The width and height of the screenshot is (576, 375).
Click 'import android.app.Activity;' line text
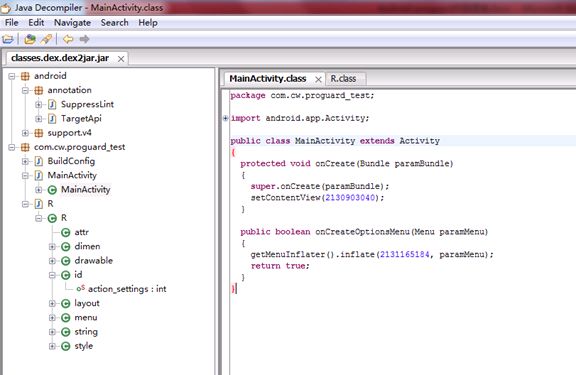click(x=299, y=118)
